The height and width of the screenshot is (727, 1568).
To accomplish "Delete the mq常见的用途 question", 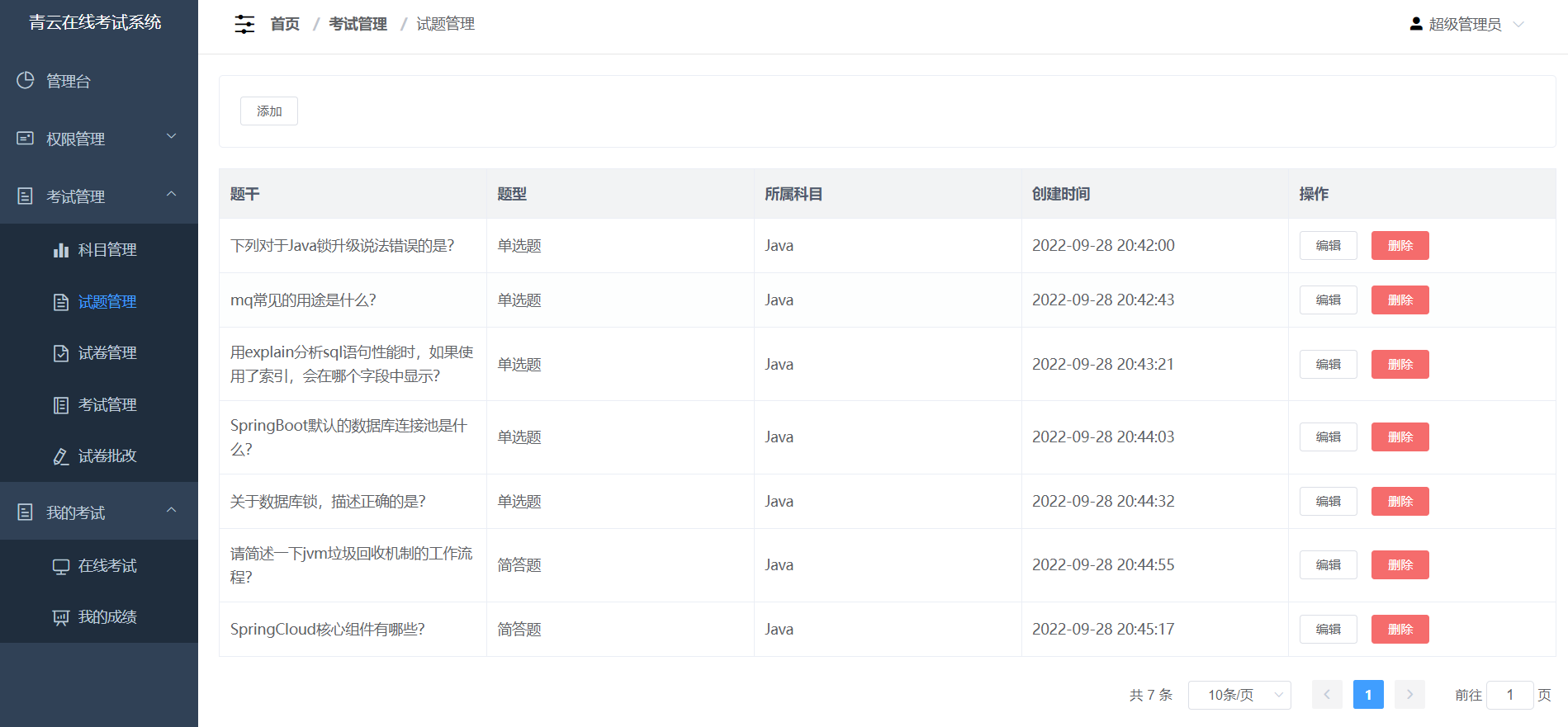I will click(x=1400, y=300).
